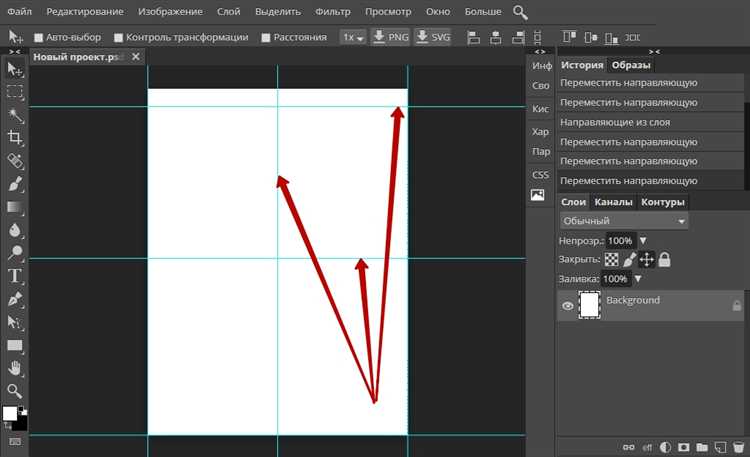Select the Brush tool

point(15,184)
